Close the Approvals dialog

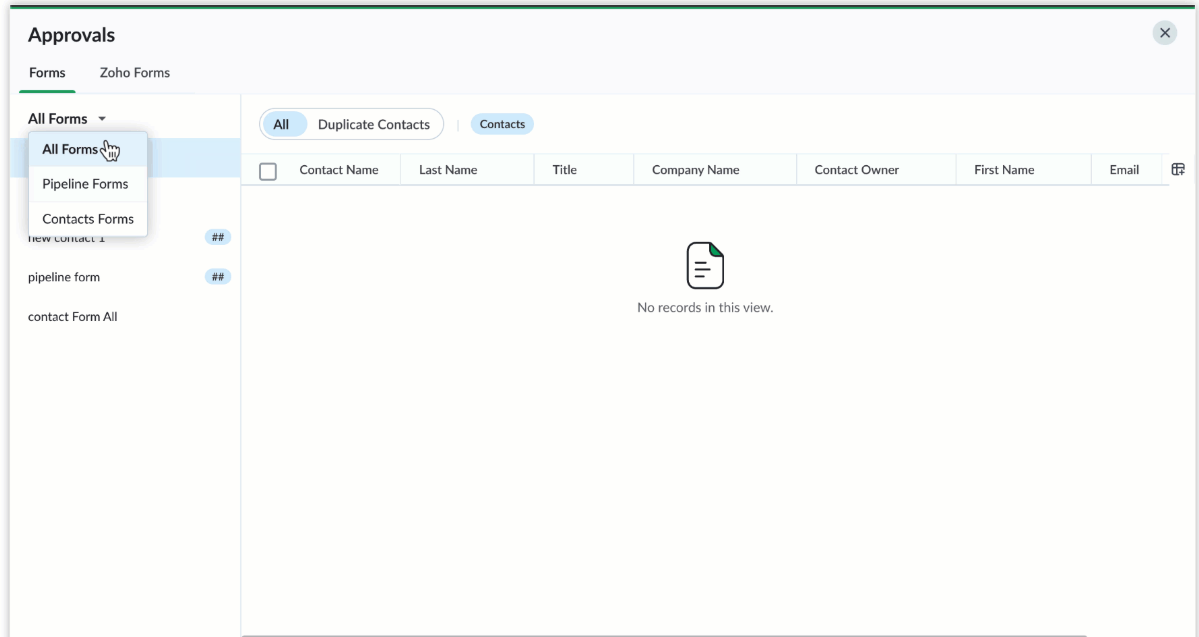click(1164, 33)
